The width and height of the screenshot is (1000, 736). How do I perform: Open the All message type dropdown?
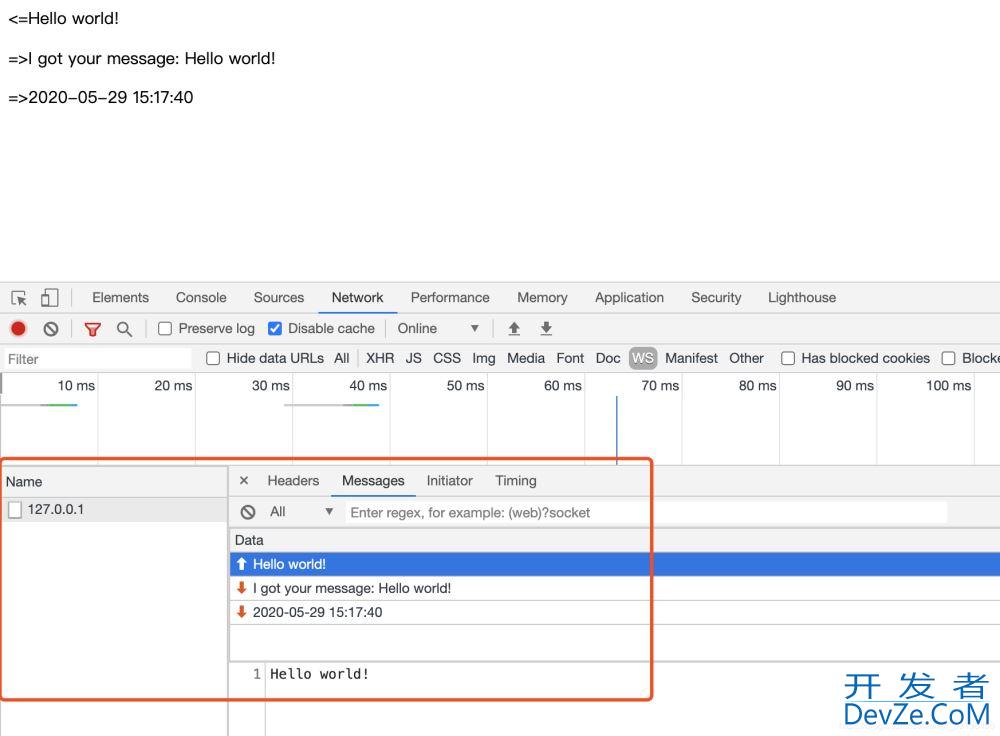(x=301, y=512)
